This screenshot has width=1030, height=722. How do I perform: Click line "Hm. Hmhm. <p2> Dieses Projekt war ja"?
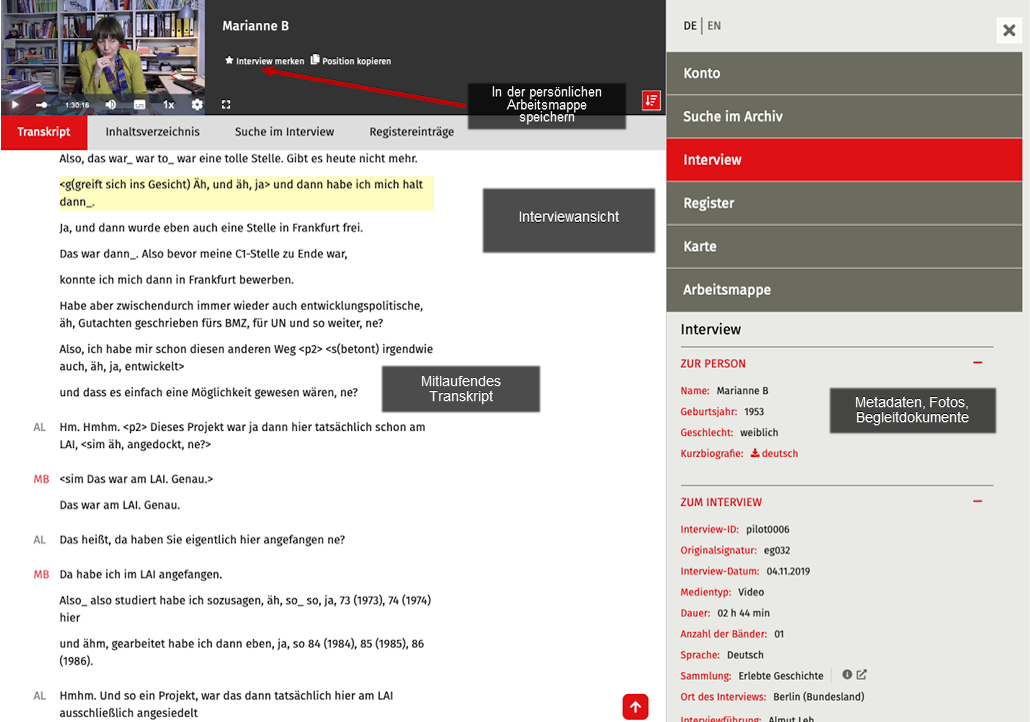pyautogui.click(x=242, y=436)
